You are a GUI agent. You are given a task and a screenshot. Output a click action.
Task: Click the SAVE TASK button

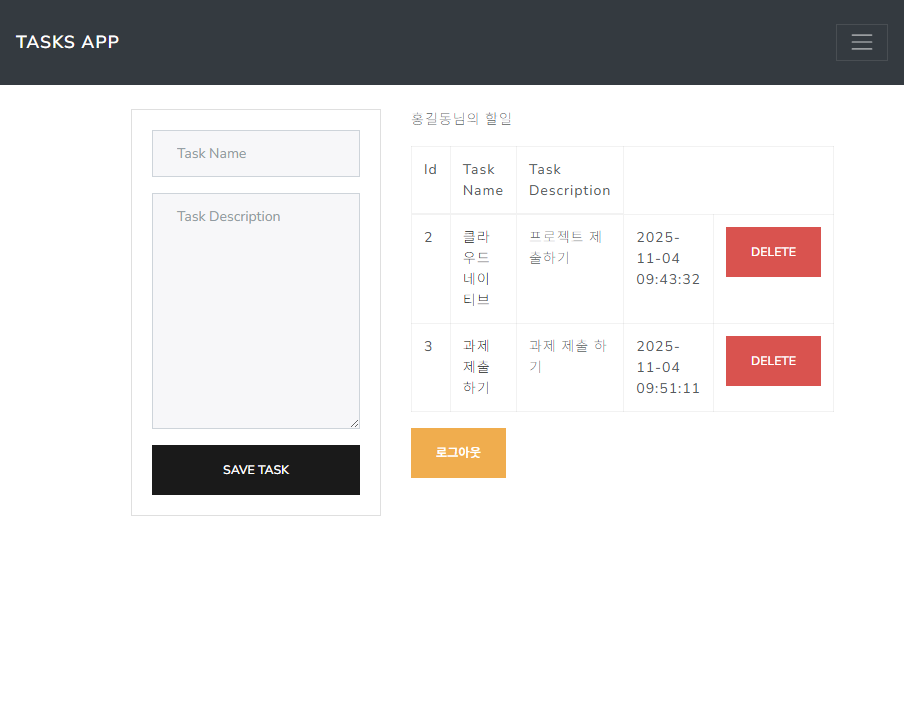point(255,470)
